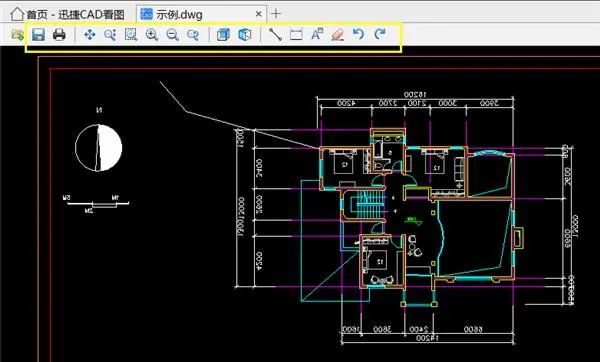Click the double magnifier zoom extents icon

coord(193,35)
